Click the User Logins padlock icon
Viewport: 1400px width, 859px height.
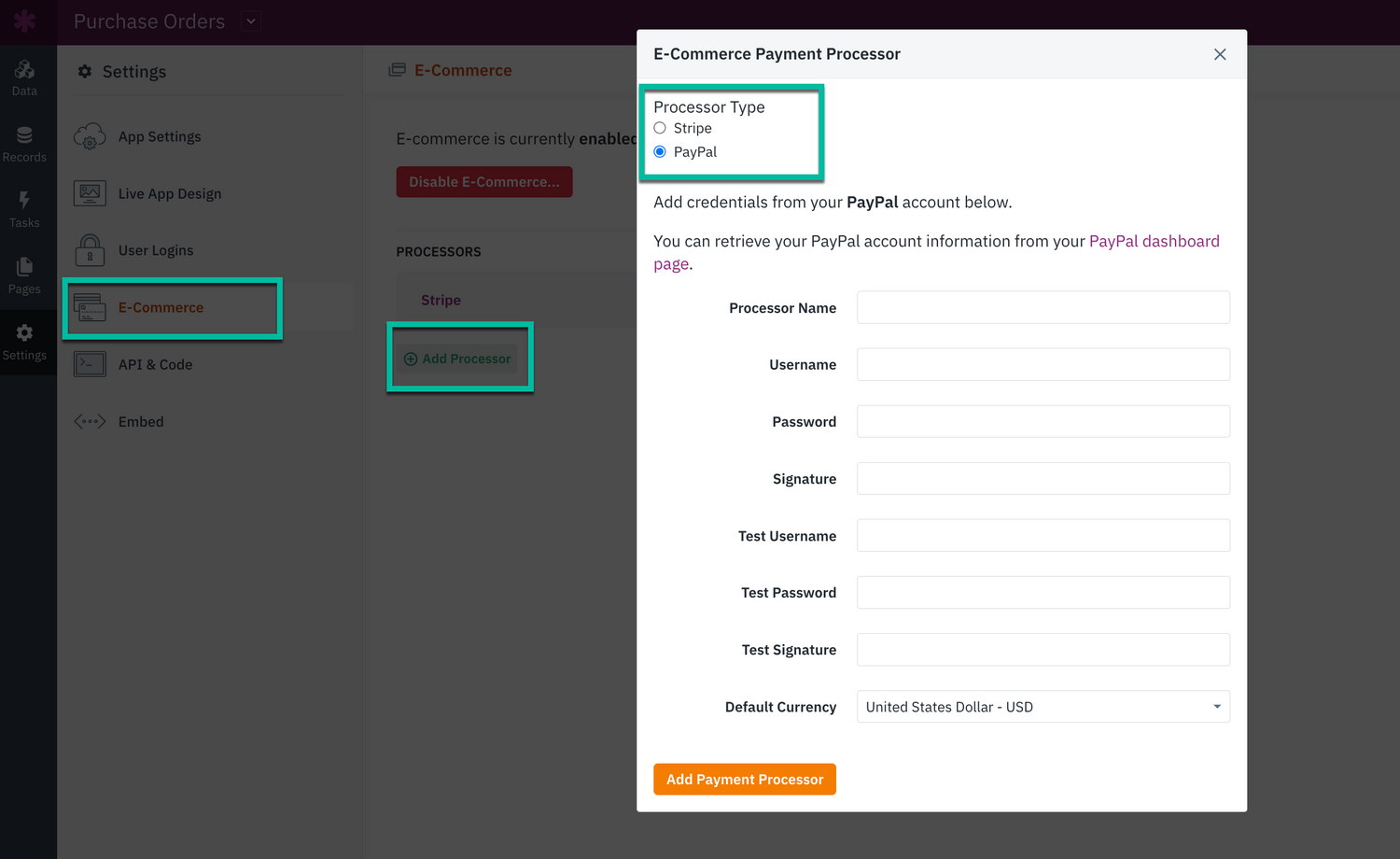pyautogui.click(x=90, y=250)
